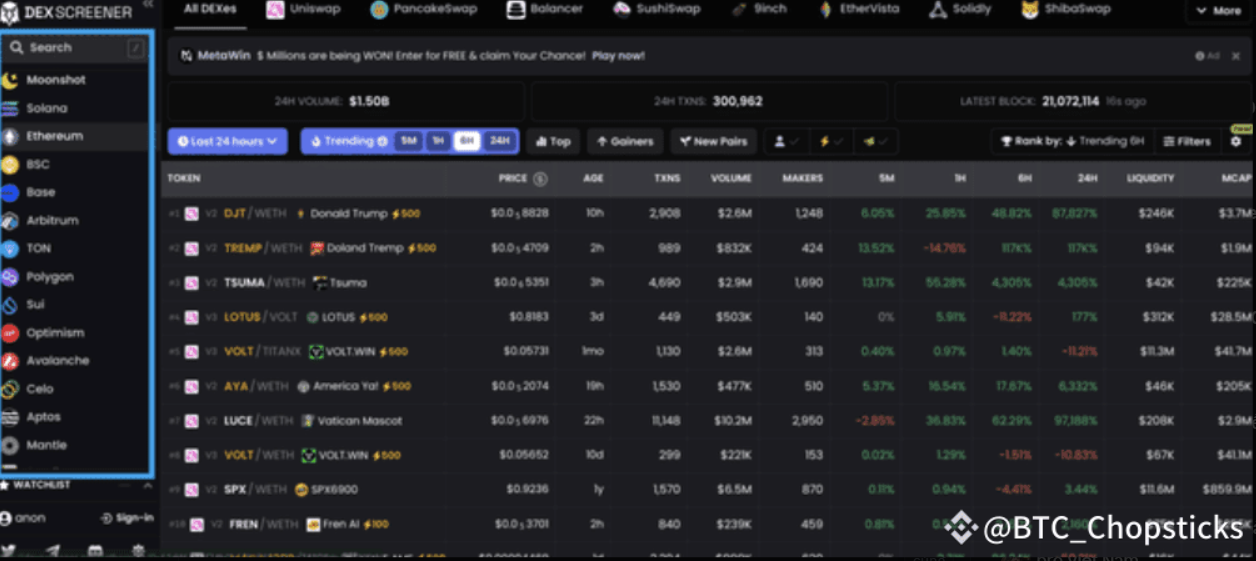This screenshot has height=561, width=1256.
Task: Collapse sidebar with double-chevron icon
Action: [148, 5]
